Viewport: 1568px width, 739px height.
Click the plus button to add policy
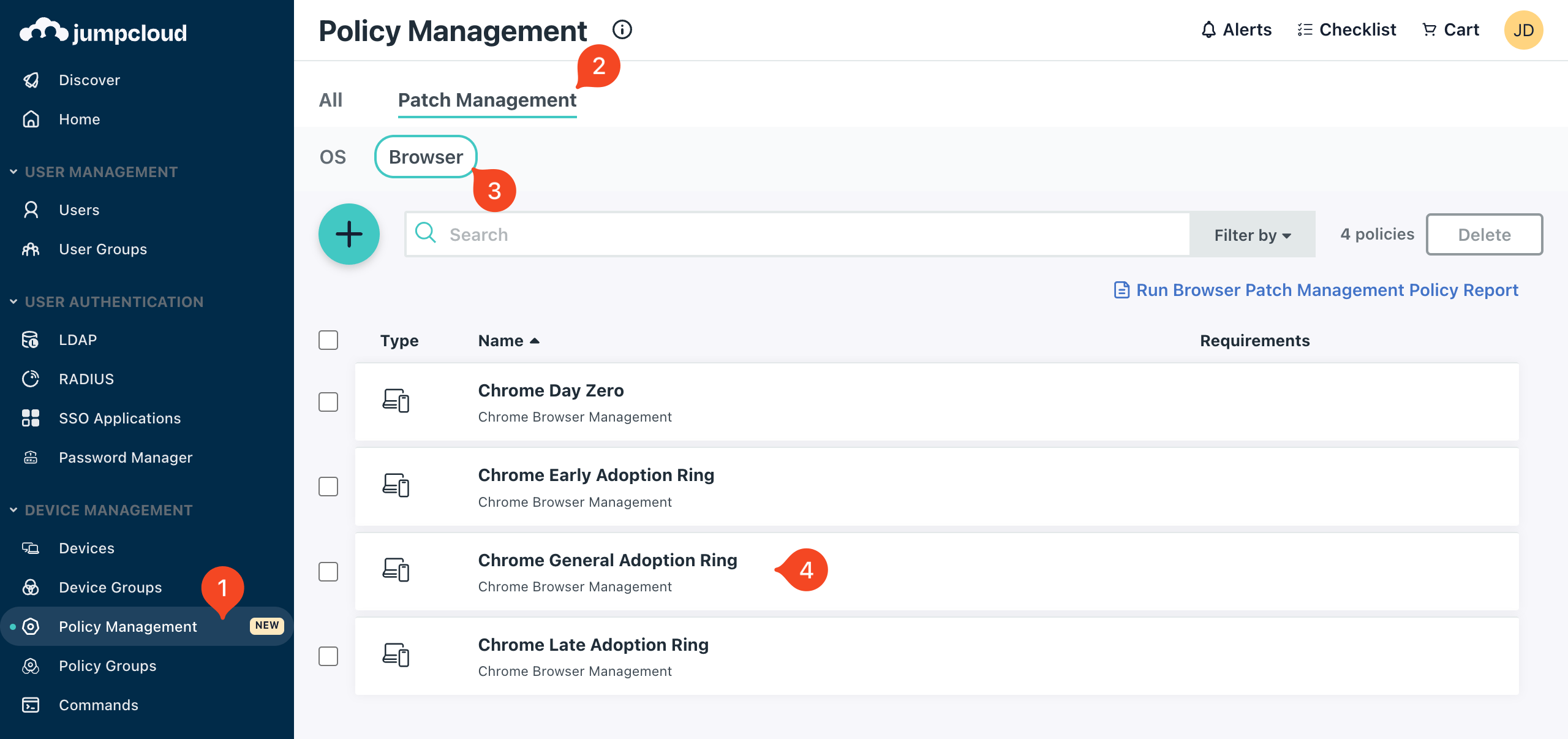pos(349,234)
